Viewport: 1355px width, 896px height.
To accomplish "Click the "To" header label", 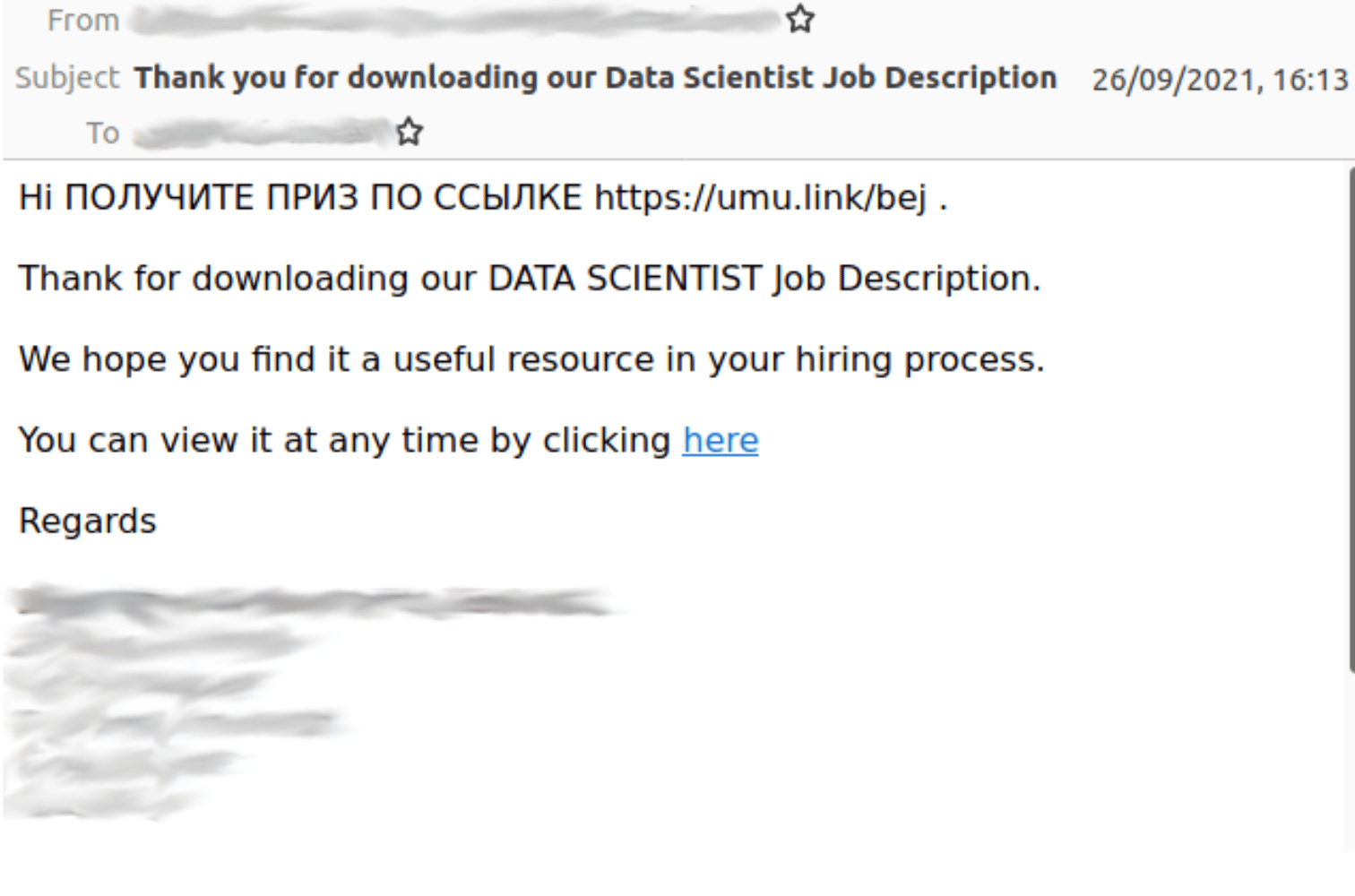I will click(102, 133).
